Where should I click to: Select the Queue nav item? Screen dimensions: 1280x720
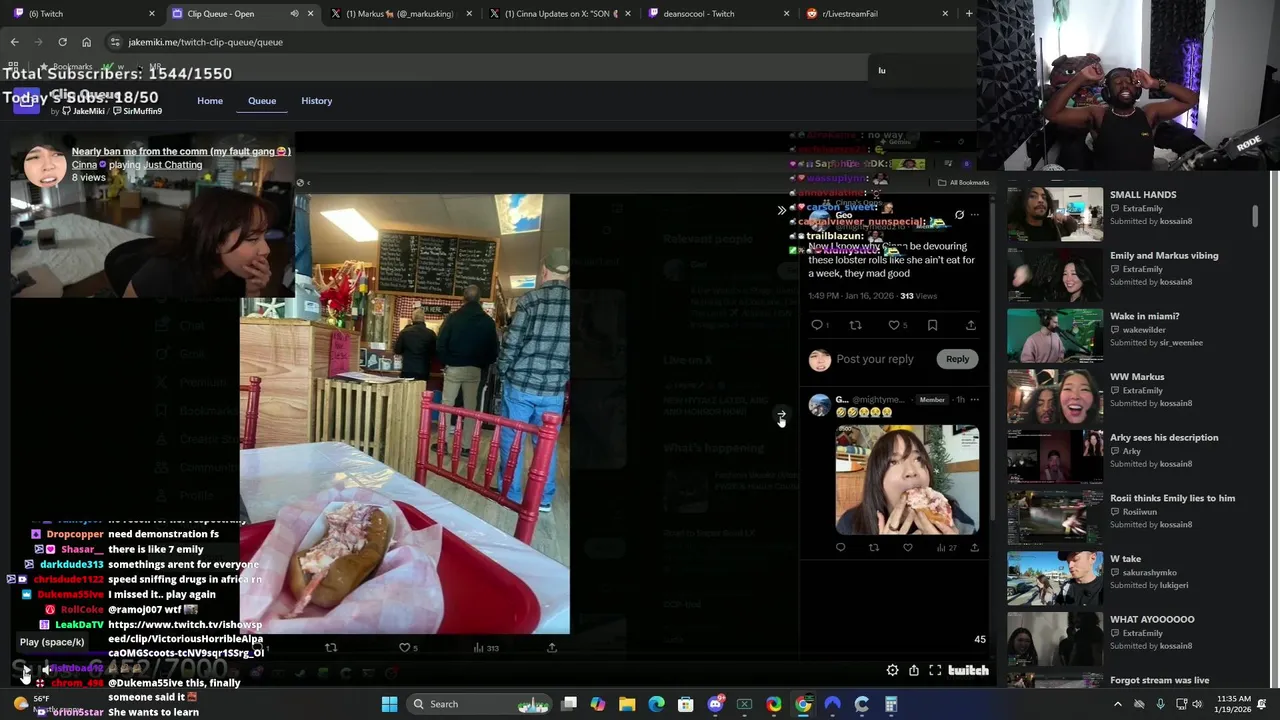point(262,101)
